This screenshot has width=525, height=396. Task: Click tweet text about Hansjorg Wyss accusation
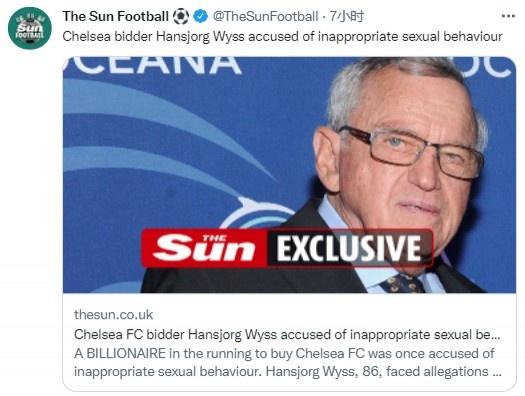pos(282,36)
